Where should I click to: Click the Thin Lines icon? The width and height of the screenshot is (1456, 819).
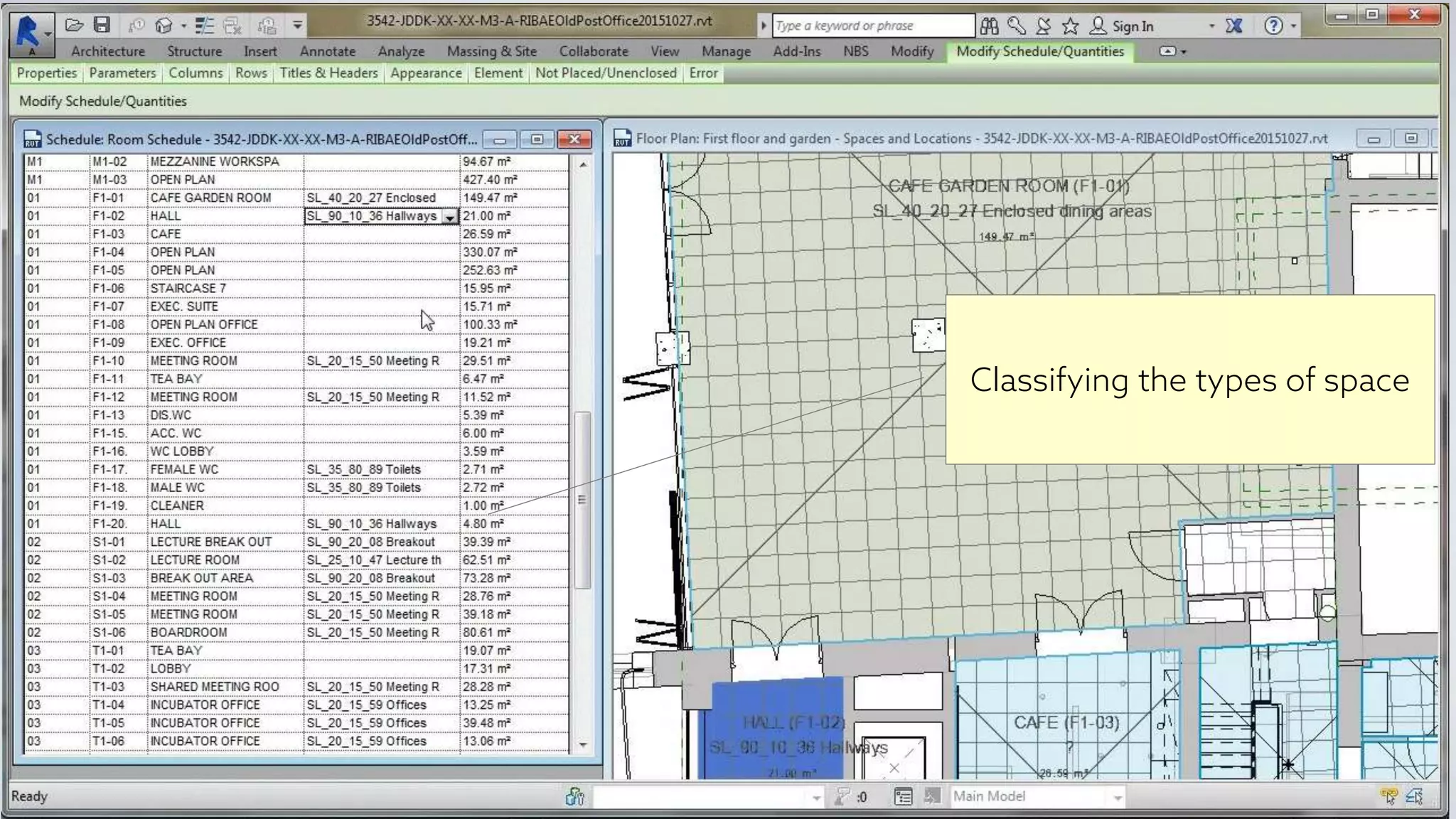coord(205,26)
